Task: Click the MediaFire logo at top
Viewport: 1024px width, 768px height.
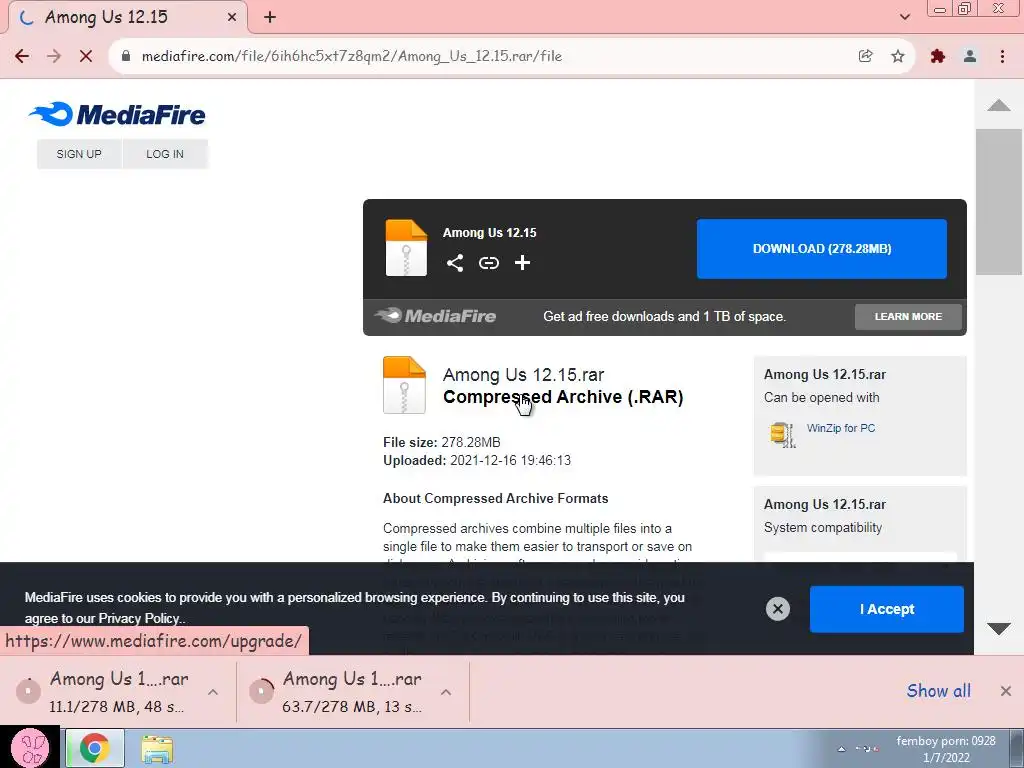Action: (x=118, y=115)
